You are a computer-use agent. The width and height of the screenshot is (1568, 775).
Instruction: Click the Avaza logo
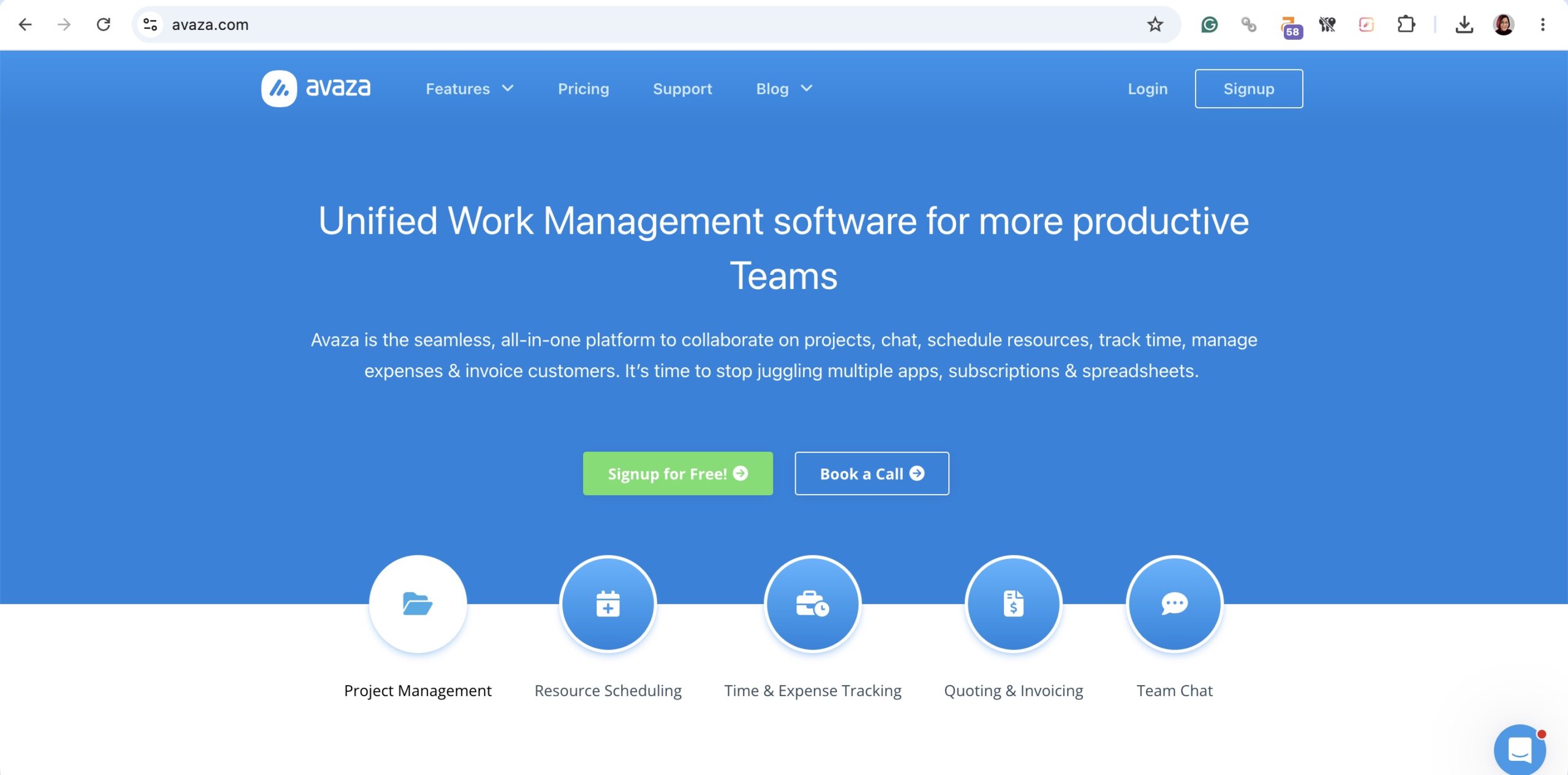pyautogui.click(x=316, y=88)
